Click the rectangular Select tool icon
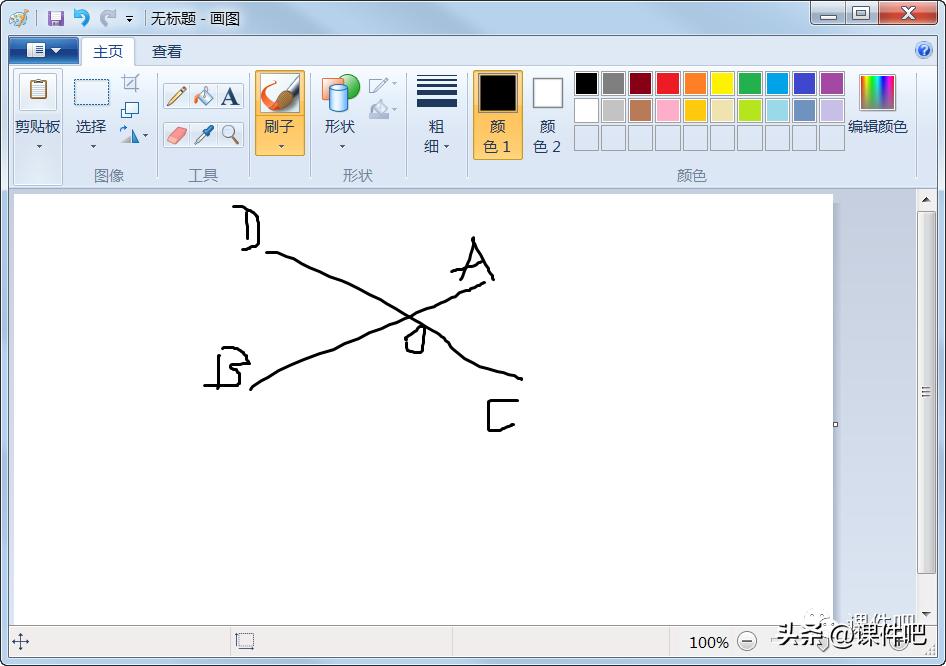946x666 pixels. pyautogui.click(x=91, y=92)
